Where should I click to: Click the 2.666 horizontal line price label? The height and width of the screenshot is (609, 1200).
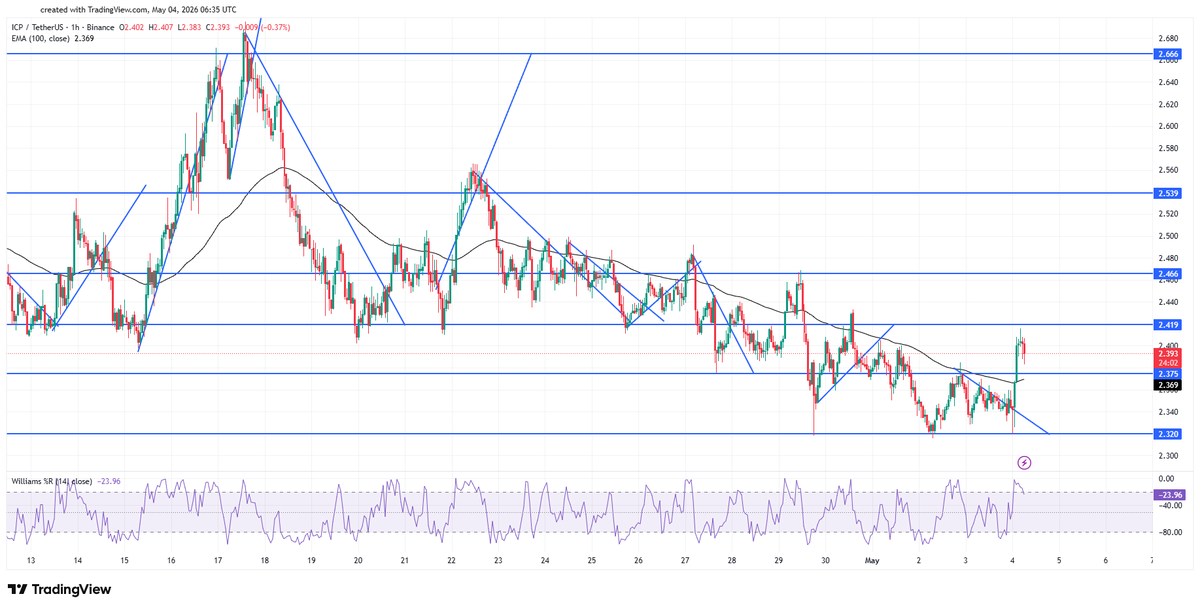pyautogui.click(x=1168, y=53)
